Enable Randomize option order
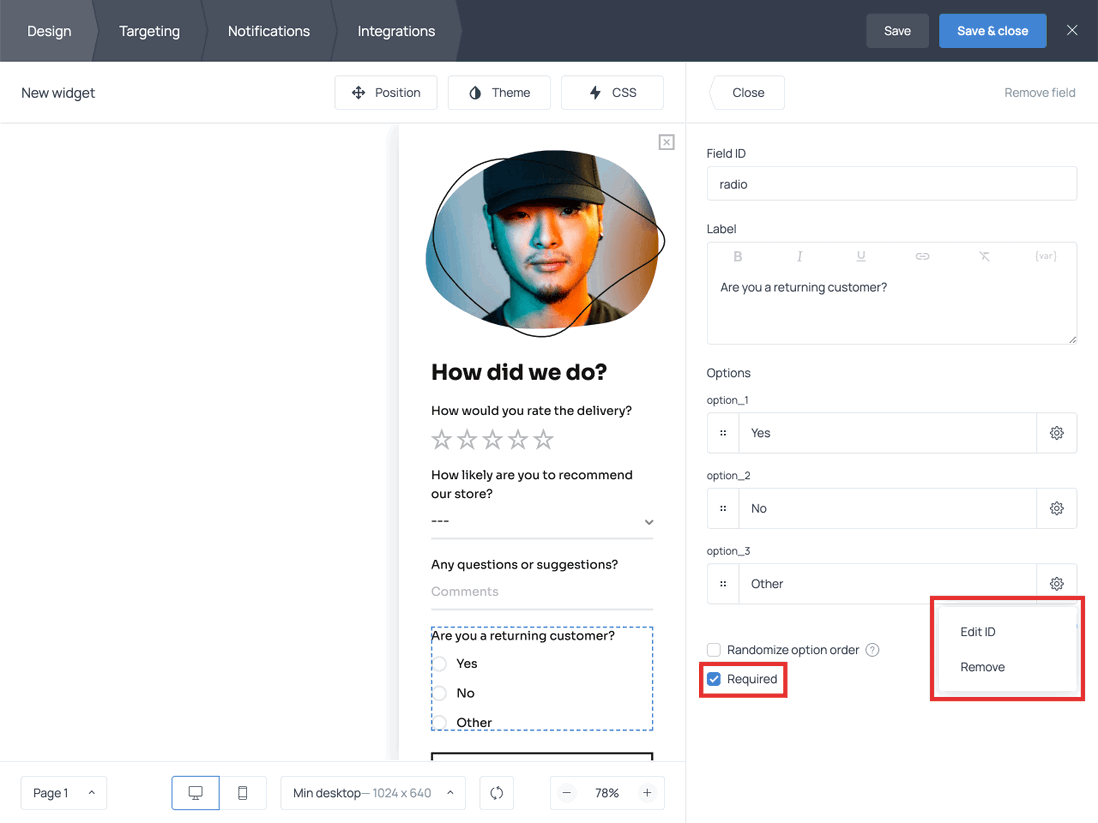This screenshot has width=1098, height=823. tap(714, 649)
